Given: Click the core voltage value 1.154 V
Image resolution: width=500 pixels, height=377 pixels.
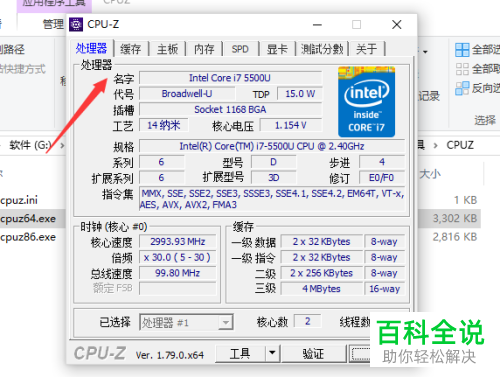Looking at the screenshot, I should click(291, 125).
